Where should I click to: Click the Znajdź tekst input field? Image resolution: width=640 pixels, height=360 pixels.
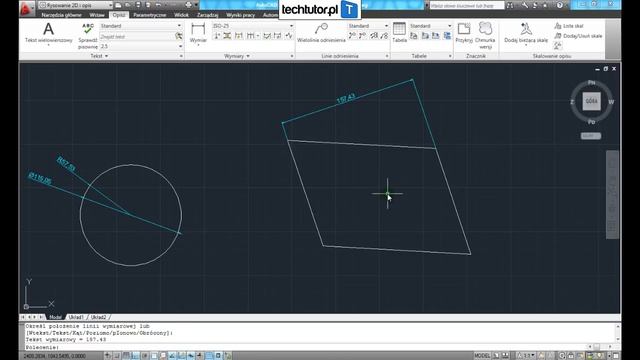[x=137, y=36]
